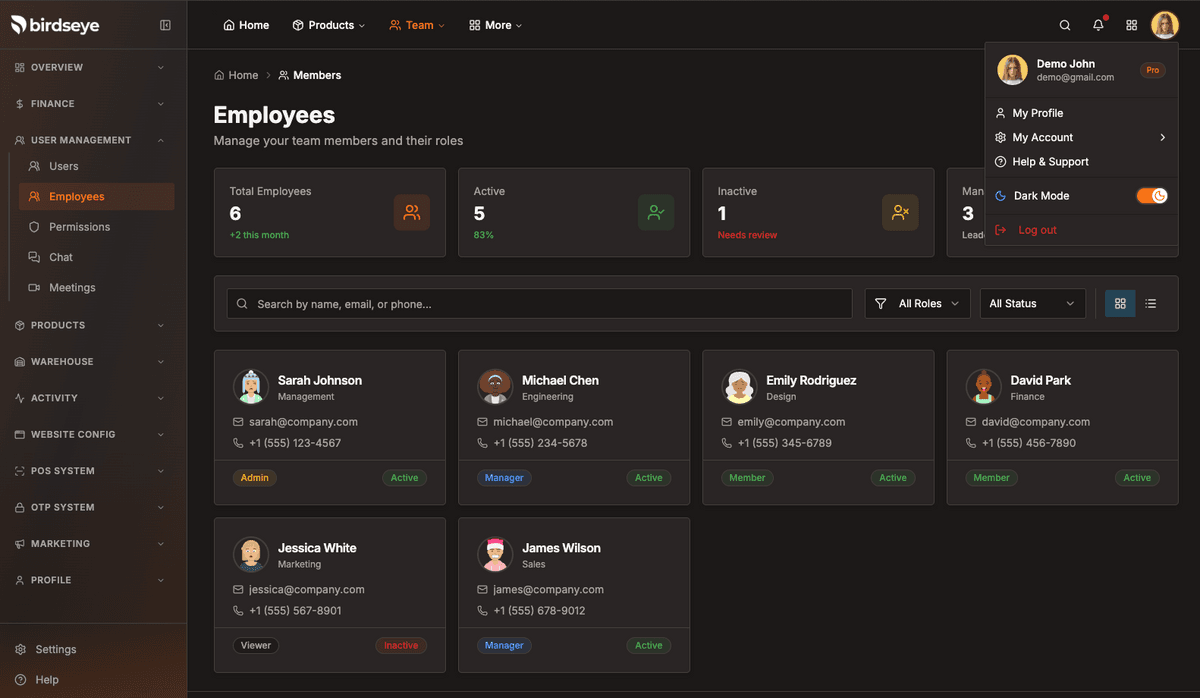Open the Products menu in top navigation
1200x698 pixels.
click(329, 25)
